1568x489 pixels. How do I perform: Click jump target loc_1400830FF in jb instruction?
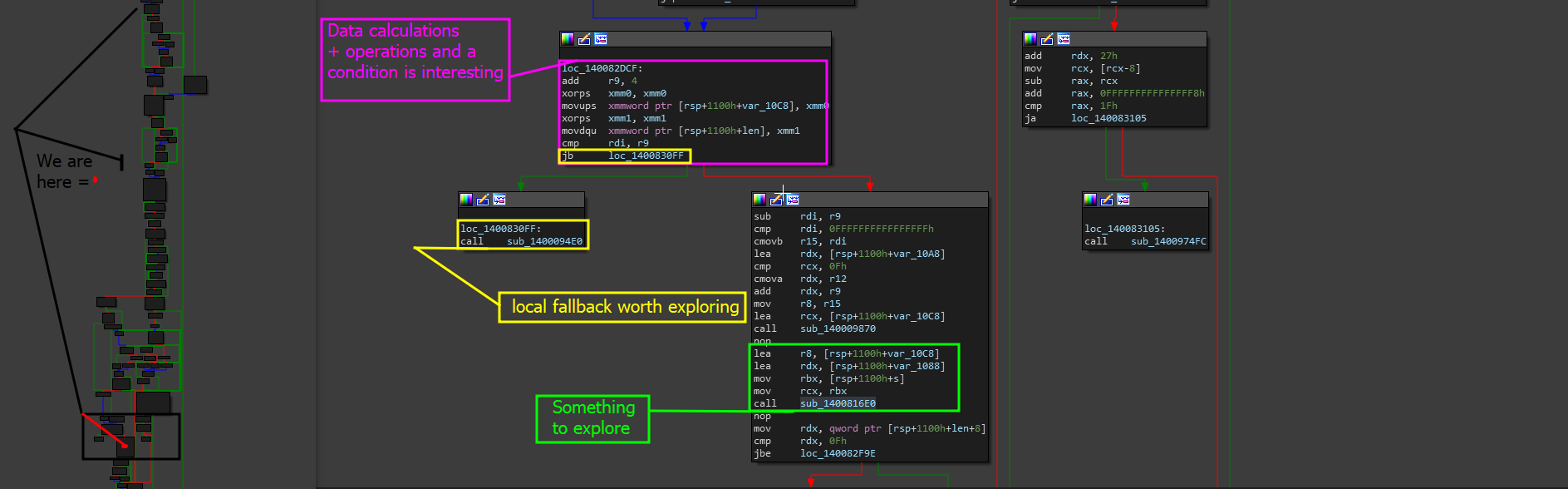pos(646,156)
